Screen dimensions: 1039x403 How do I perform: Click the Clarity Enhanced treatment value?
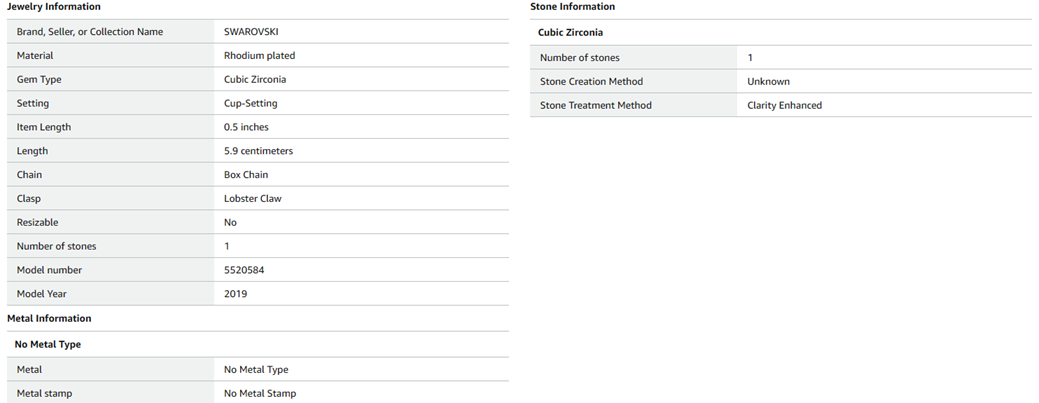click(x=784, y=106)
